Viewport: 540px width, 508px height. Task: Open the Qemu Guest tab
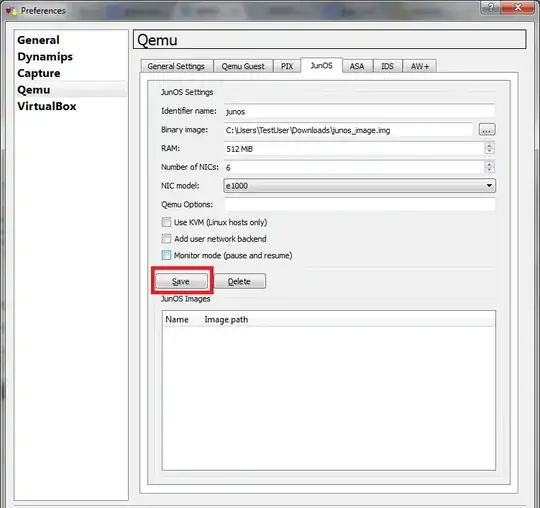[243, 66]
